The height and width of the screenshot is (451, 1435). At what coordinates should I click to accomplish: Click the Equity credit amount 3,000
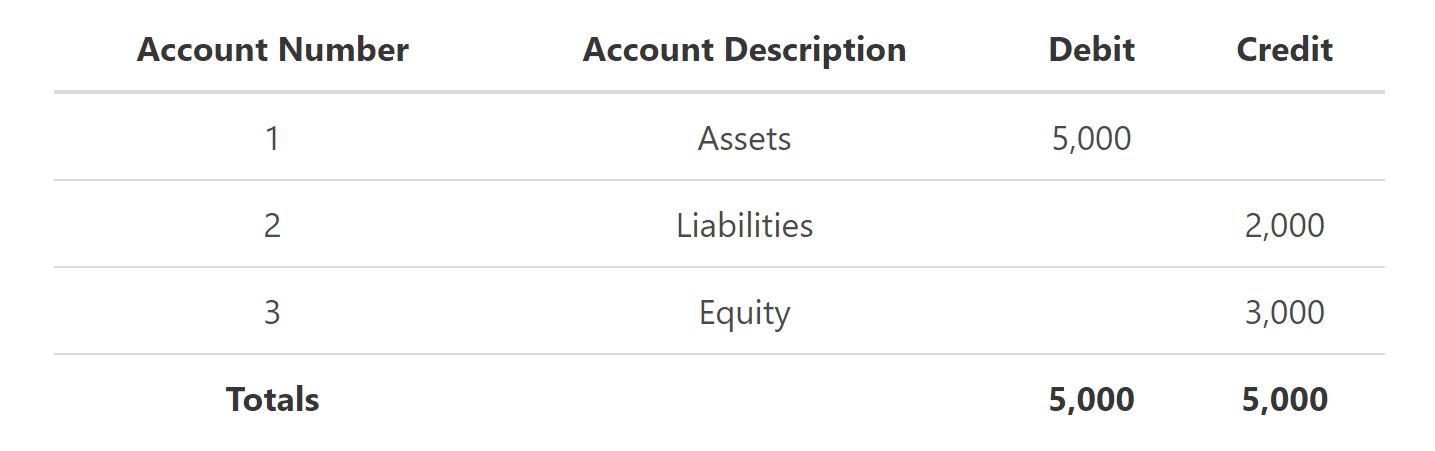pos(1284,312)
